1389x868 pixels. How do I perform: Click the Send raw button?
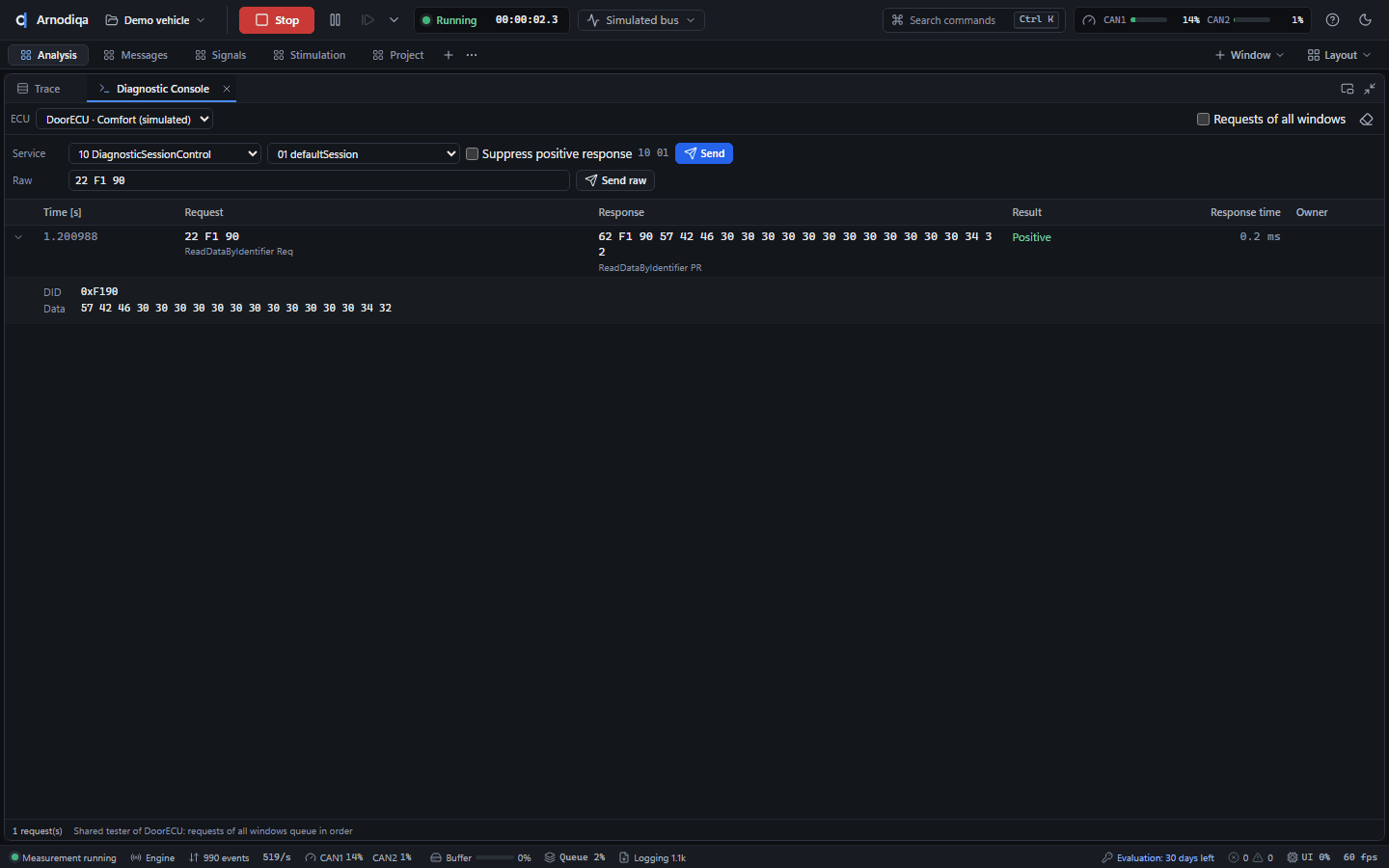(x=615, y=180)
